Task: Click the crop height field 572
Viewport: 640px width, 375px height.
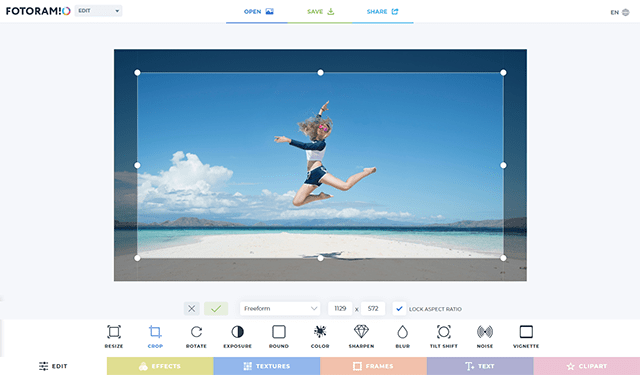Action: tap(373, 308)
